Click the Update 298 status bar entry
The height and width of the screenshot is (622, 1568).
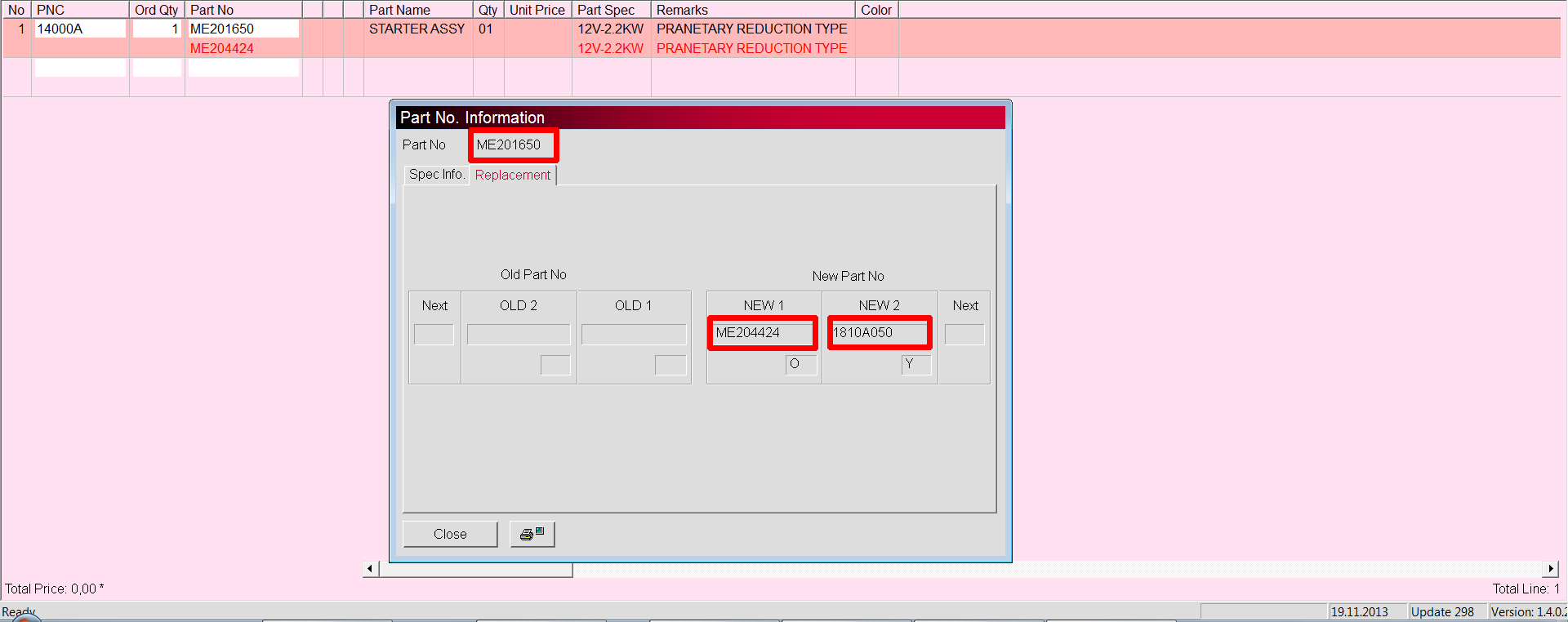coord(1443,612)
